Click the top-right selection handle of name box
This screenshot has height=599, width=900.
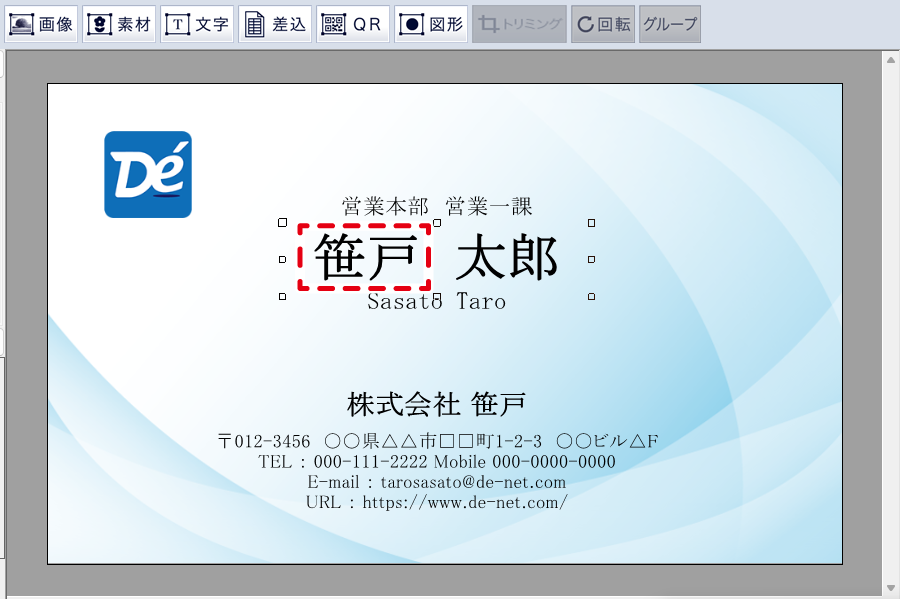pos(591,223)
